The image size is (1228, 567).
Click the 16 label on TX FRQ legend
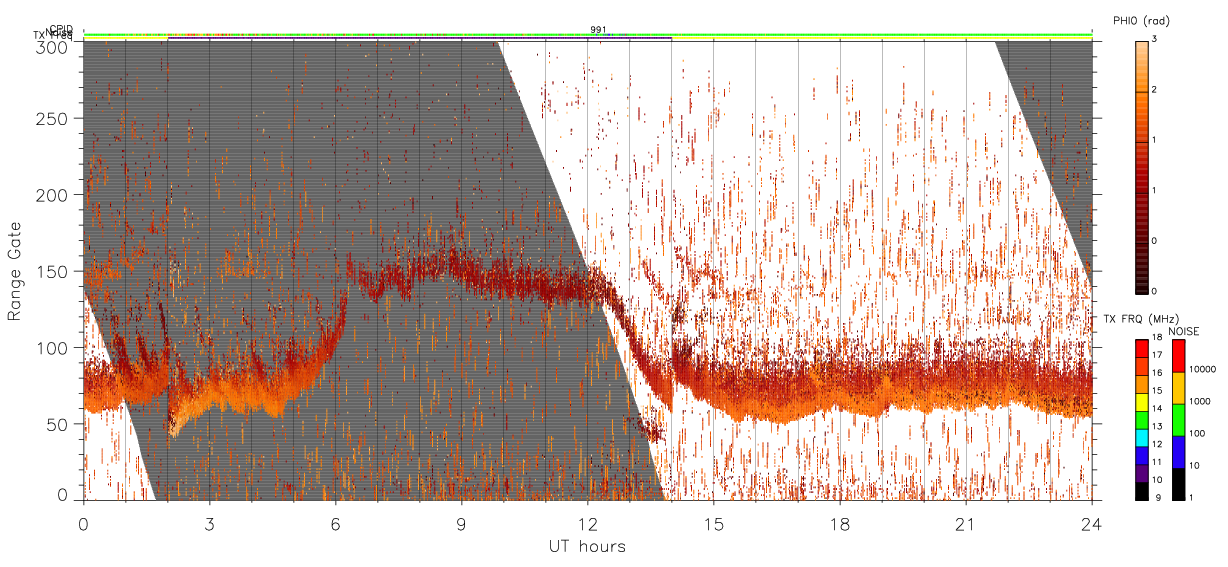click(x=1157, y=373)
